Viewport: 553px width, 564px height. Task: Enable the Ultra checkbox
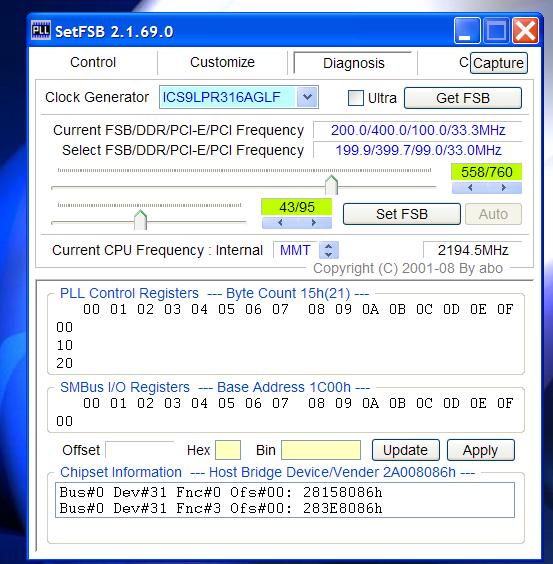coord(355,98)
